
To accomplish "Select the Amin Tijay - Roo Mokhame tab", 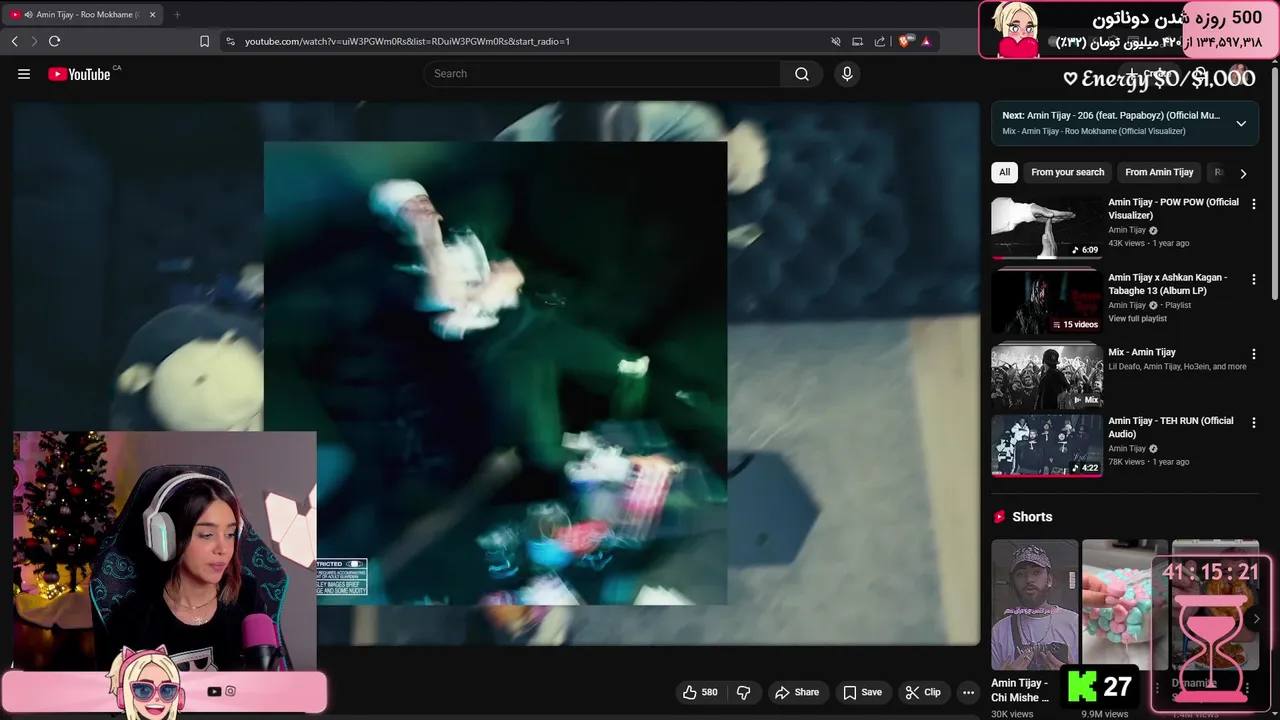I will tap(84, 14).
